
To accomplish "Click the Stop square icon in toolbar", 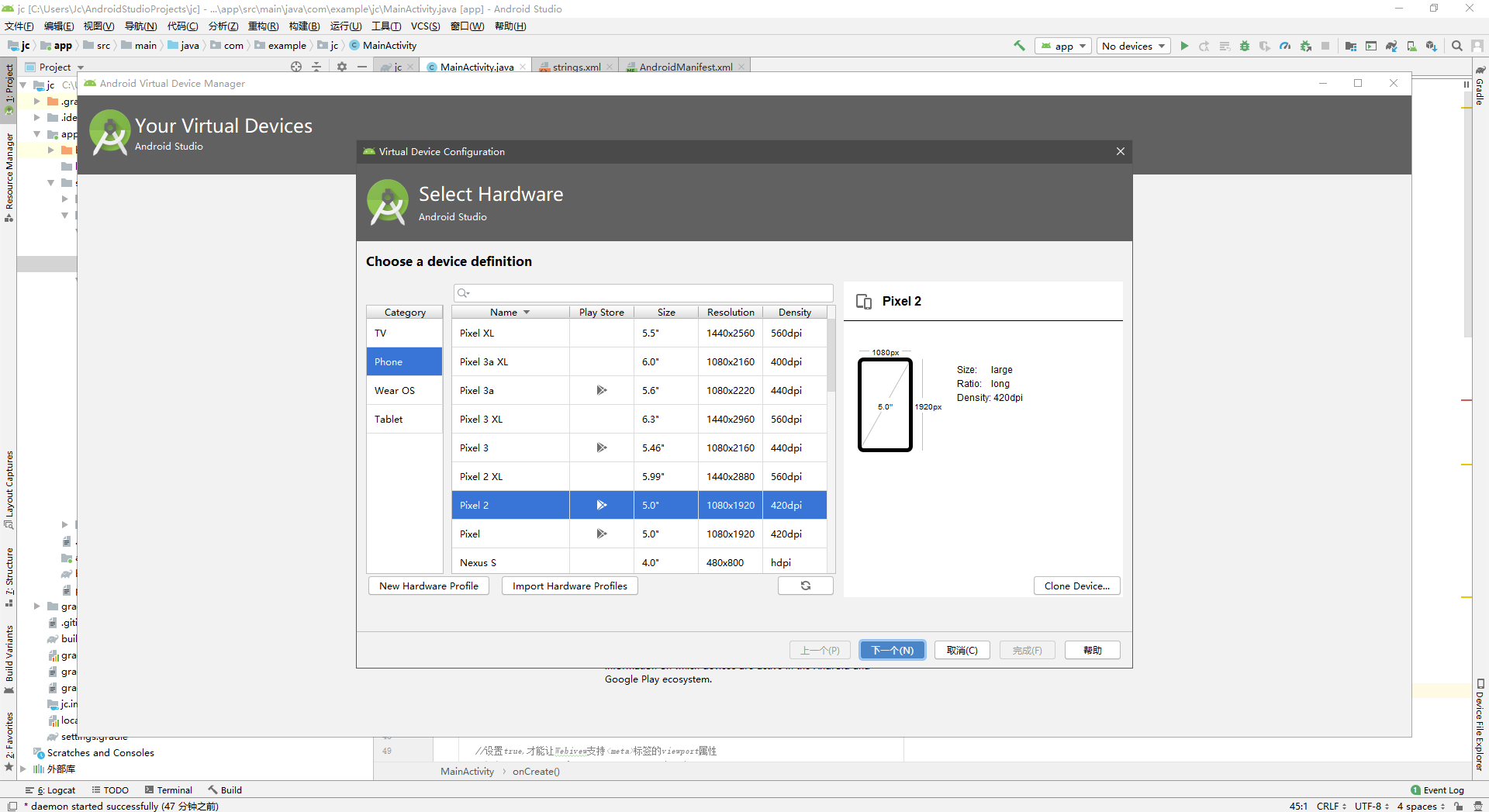I will (1325, 46).
